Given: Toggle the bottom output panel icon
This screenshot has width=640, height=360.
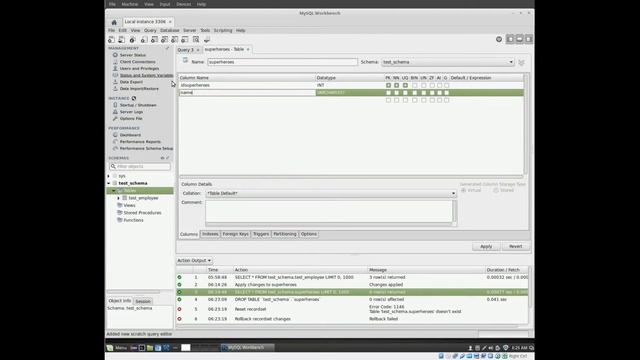Looking at the screenshot, I should tap(519, 39).
